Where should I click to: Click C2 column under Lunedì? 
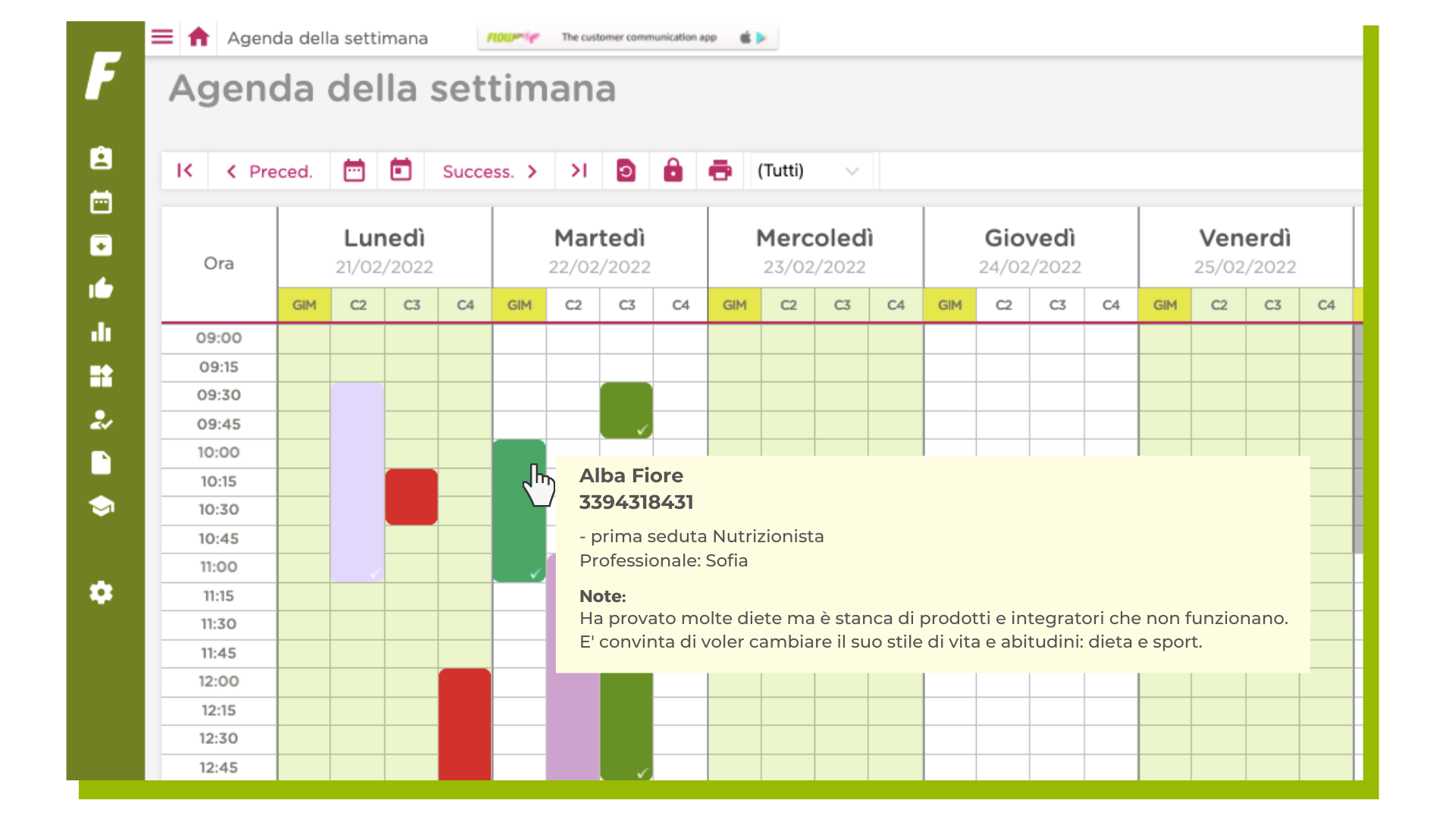click(358, 305)
